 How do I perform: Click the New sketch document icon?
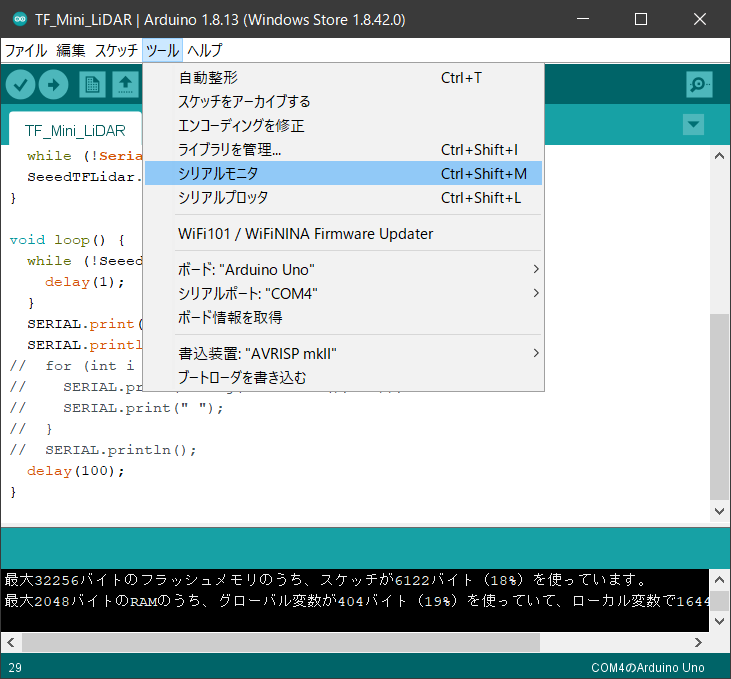[x=92, y=85]
